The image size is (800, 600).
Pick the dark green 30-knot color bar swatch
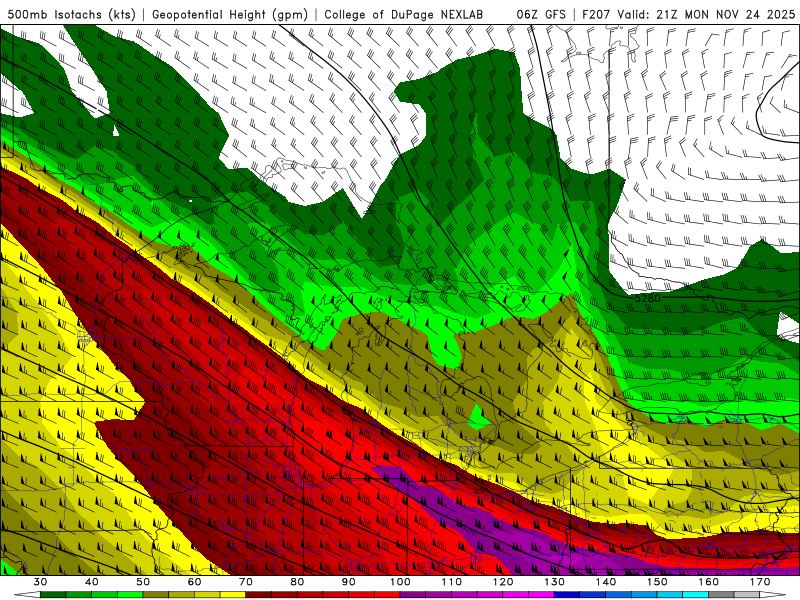click(53, 595)
